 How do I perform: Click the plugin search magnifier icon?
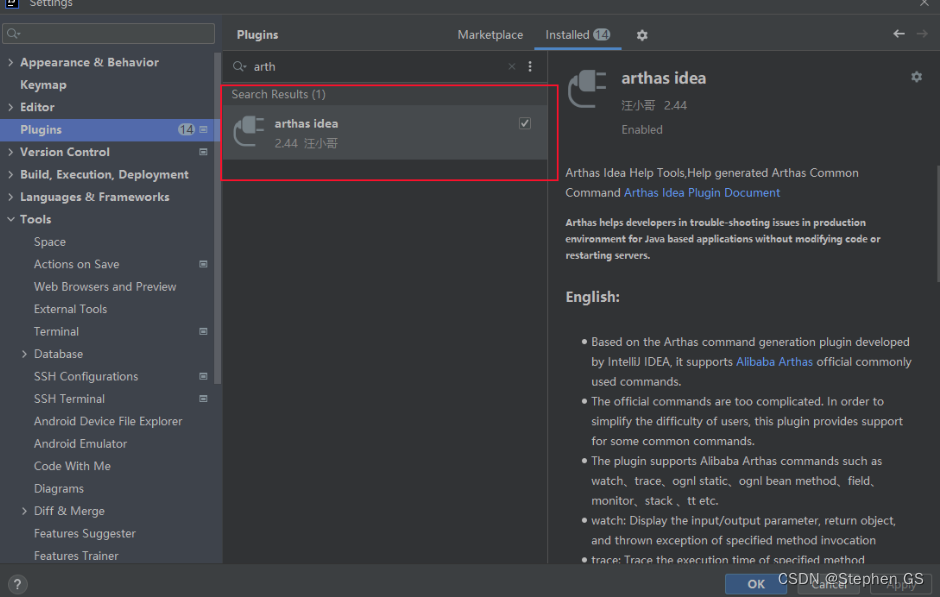pyautogui.click(x=239, y=67)
